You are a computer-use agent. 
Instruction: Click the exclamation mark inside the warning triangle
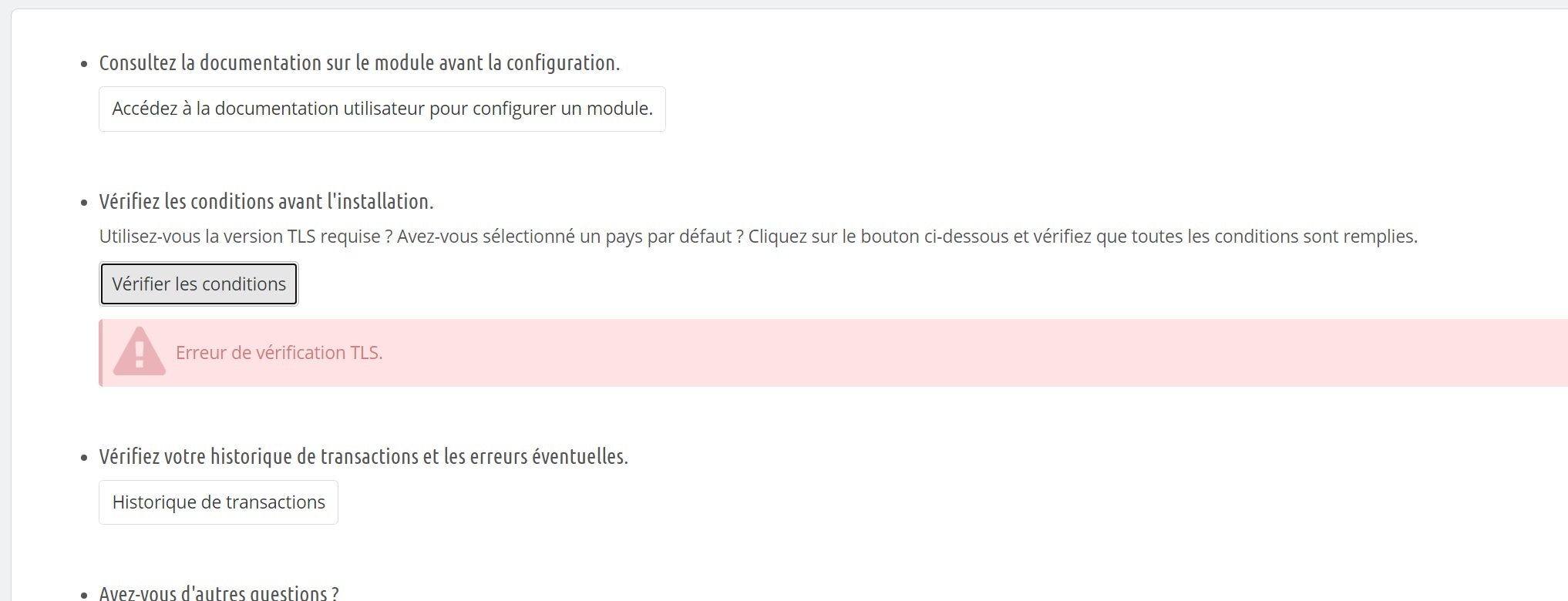click(x=140, y=354)
